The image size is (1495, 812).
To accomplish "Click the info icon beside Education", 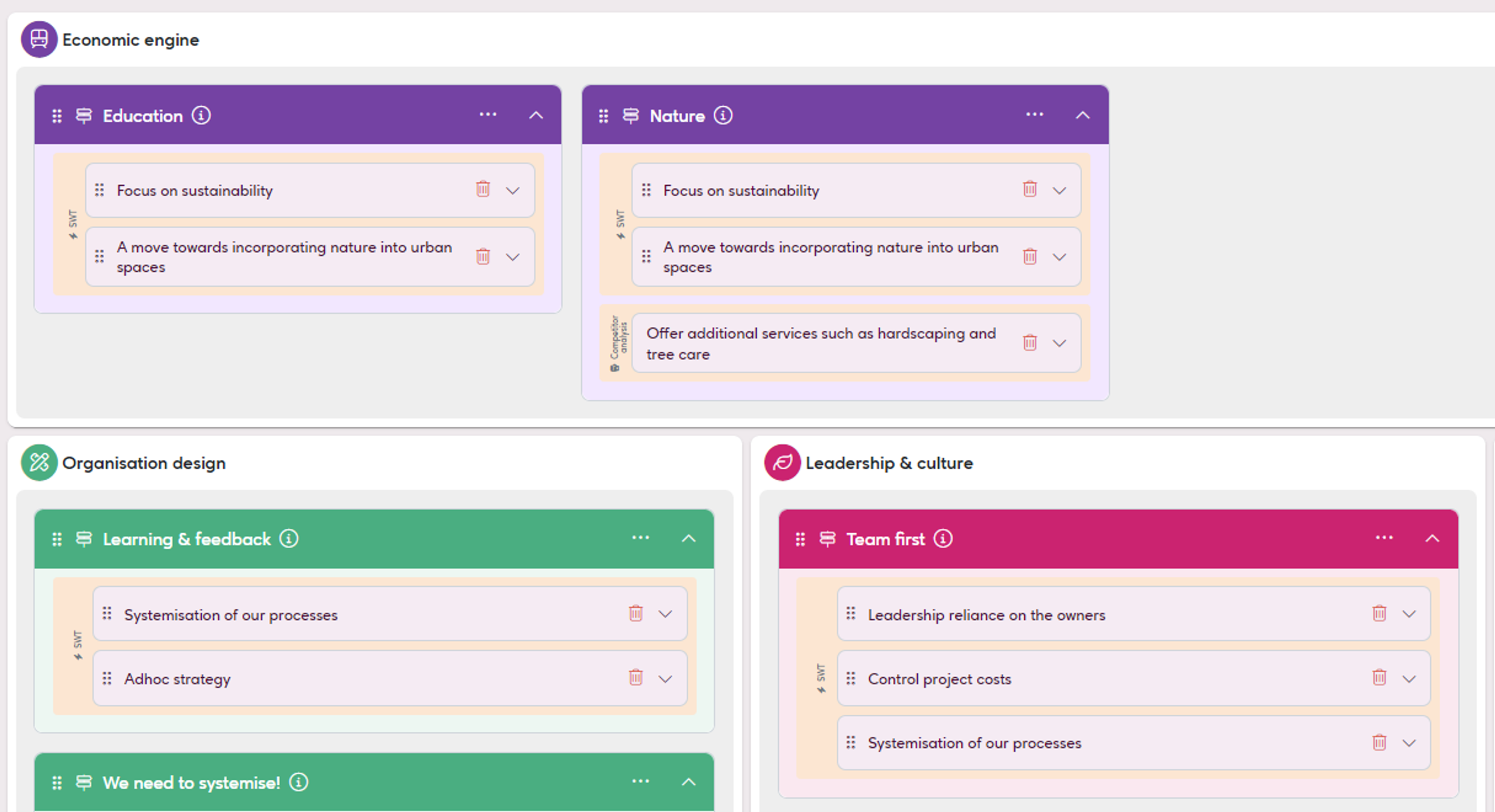I will [201, 116].
